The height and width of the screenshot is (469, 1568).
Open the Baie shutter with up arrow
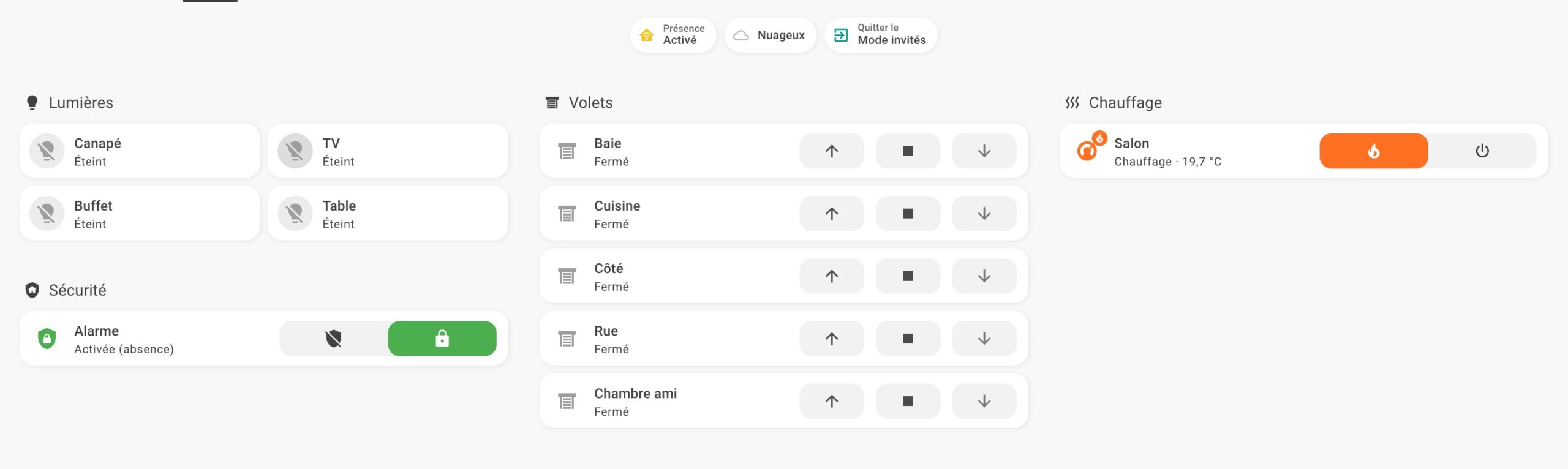[x=831, y=151]
